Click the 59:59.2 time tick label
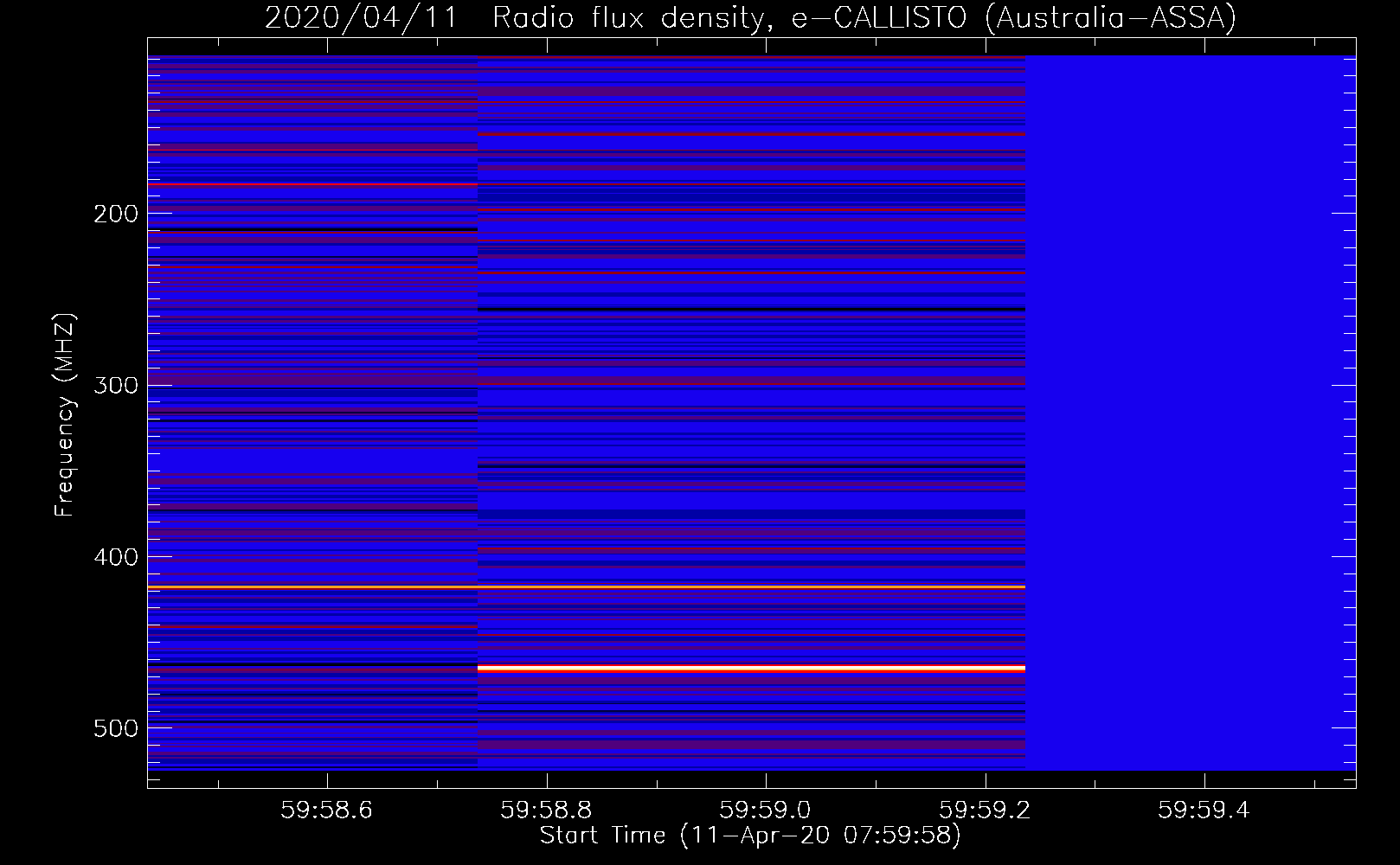 [985, 810]
